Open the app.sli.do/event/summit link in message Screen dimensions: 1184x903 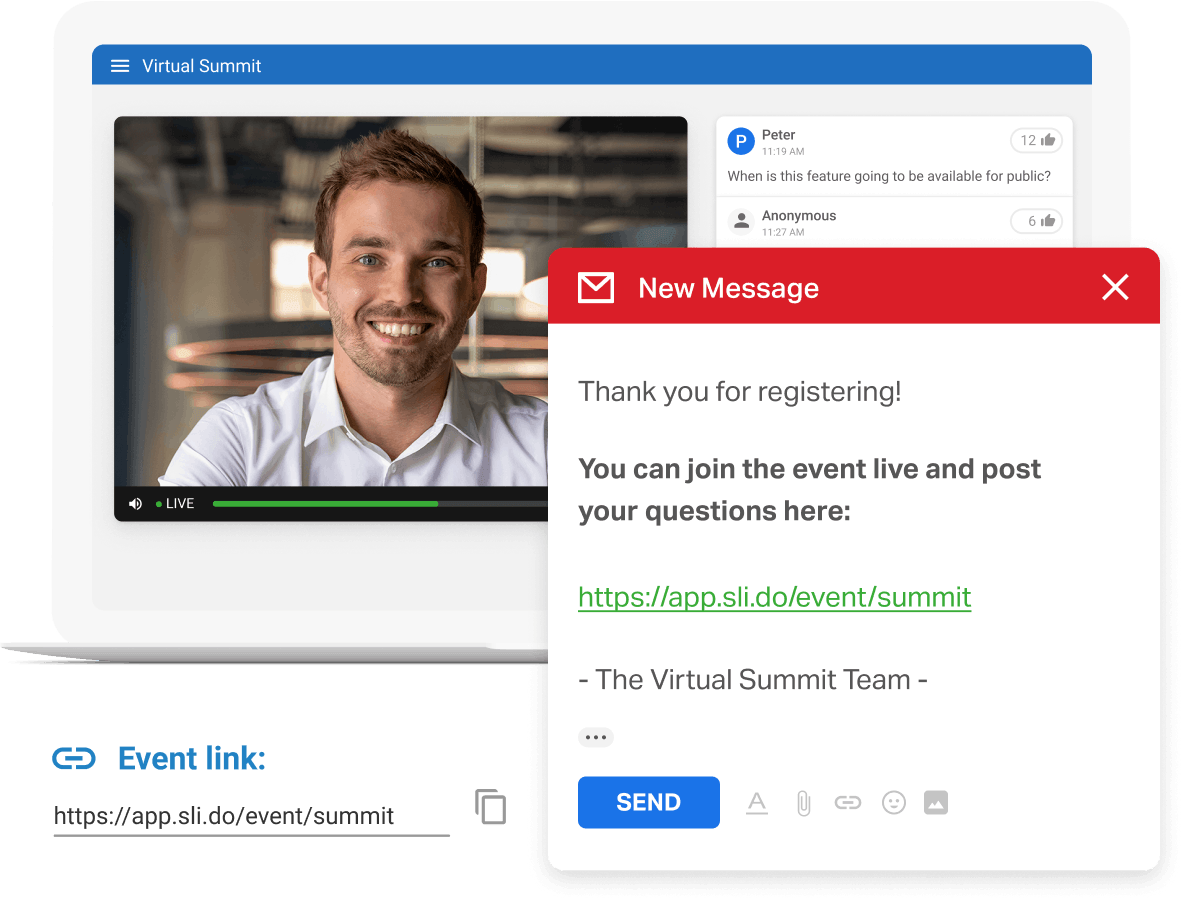click(x=774, y=597)
